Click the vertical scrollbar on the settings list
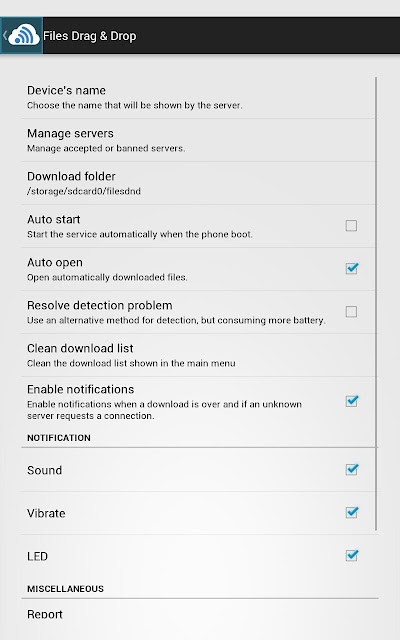 click(x=376, y=304)
